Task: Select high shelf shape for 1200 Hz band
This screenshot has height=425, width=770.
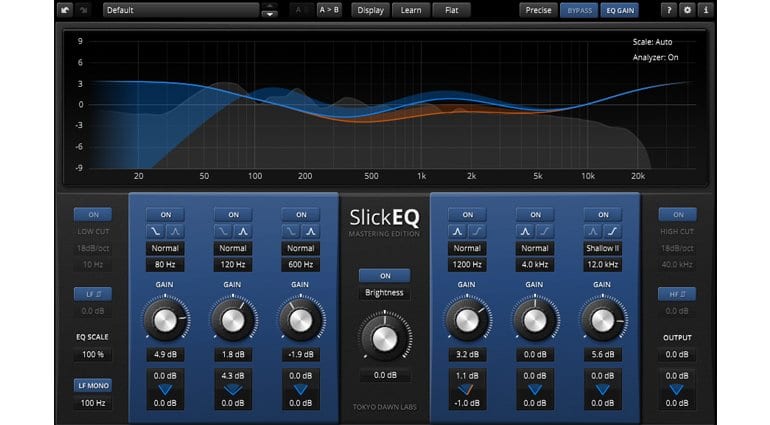Action: tap(477, 231)
